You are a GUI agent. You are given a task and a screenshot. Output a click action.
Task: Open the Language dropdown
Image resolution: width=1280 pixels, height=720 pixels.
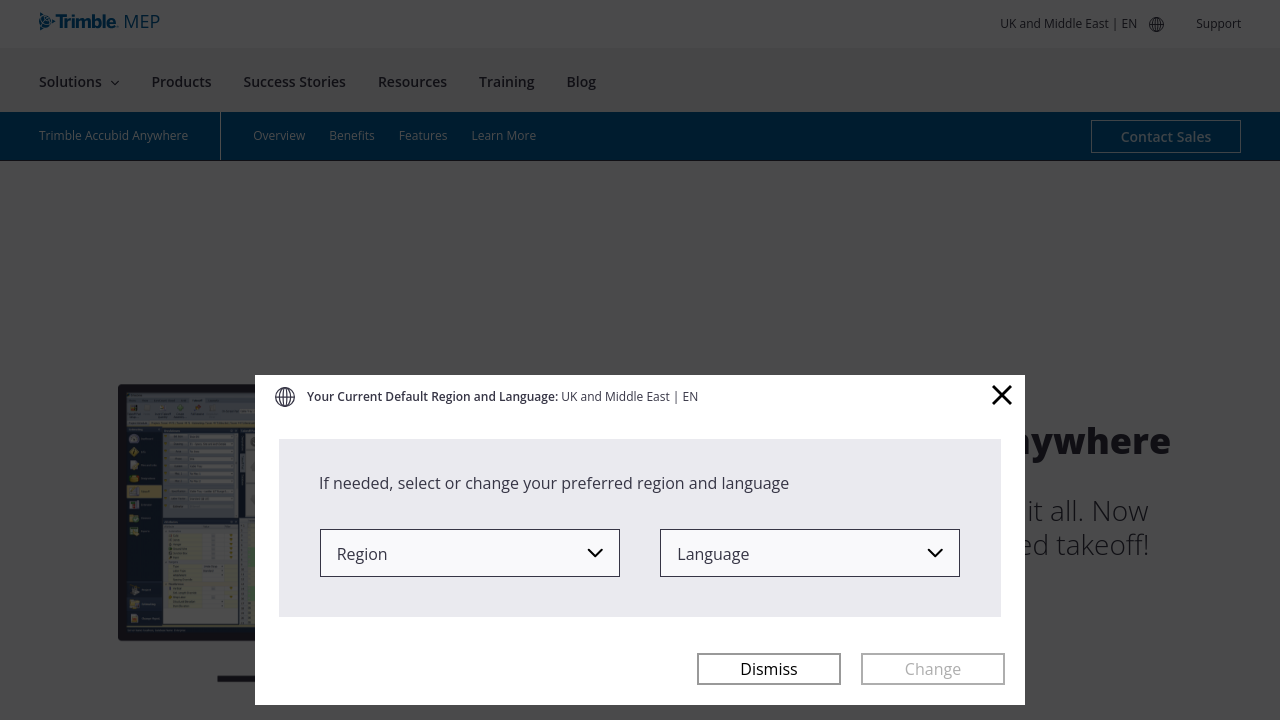coord(810,553)
